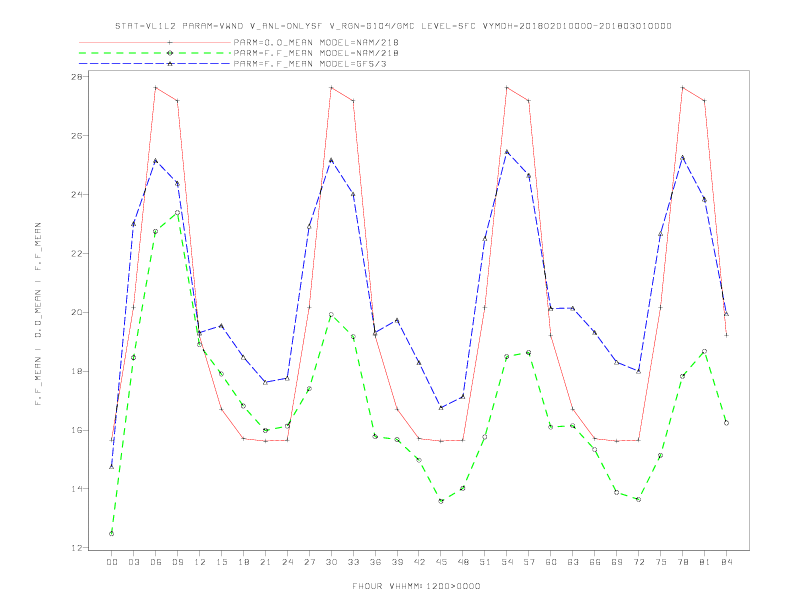Click x-axis forecast hour label 84

[726, 562]
